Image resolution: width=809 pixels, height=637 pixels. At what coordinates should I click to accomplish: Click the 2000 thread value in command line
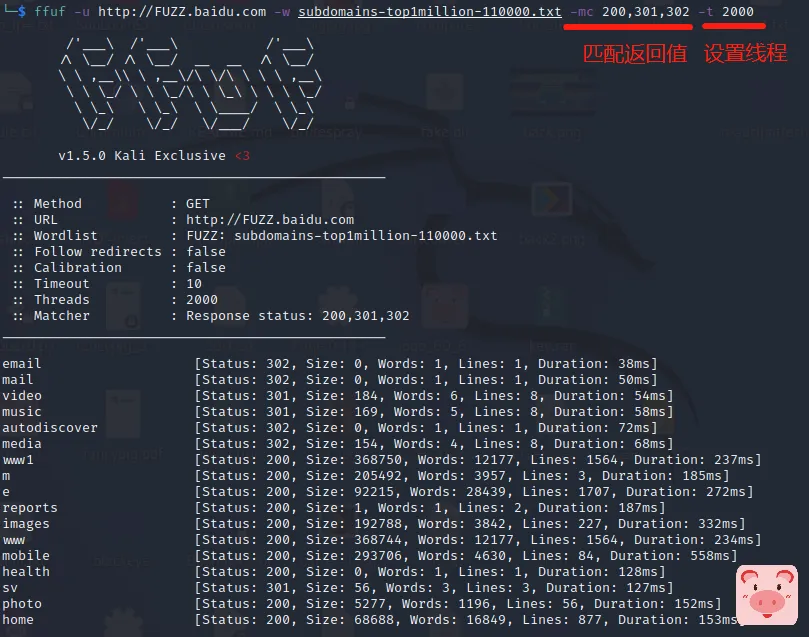pyautogui.click(x=738, y=11)
